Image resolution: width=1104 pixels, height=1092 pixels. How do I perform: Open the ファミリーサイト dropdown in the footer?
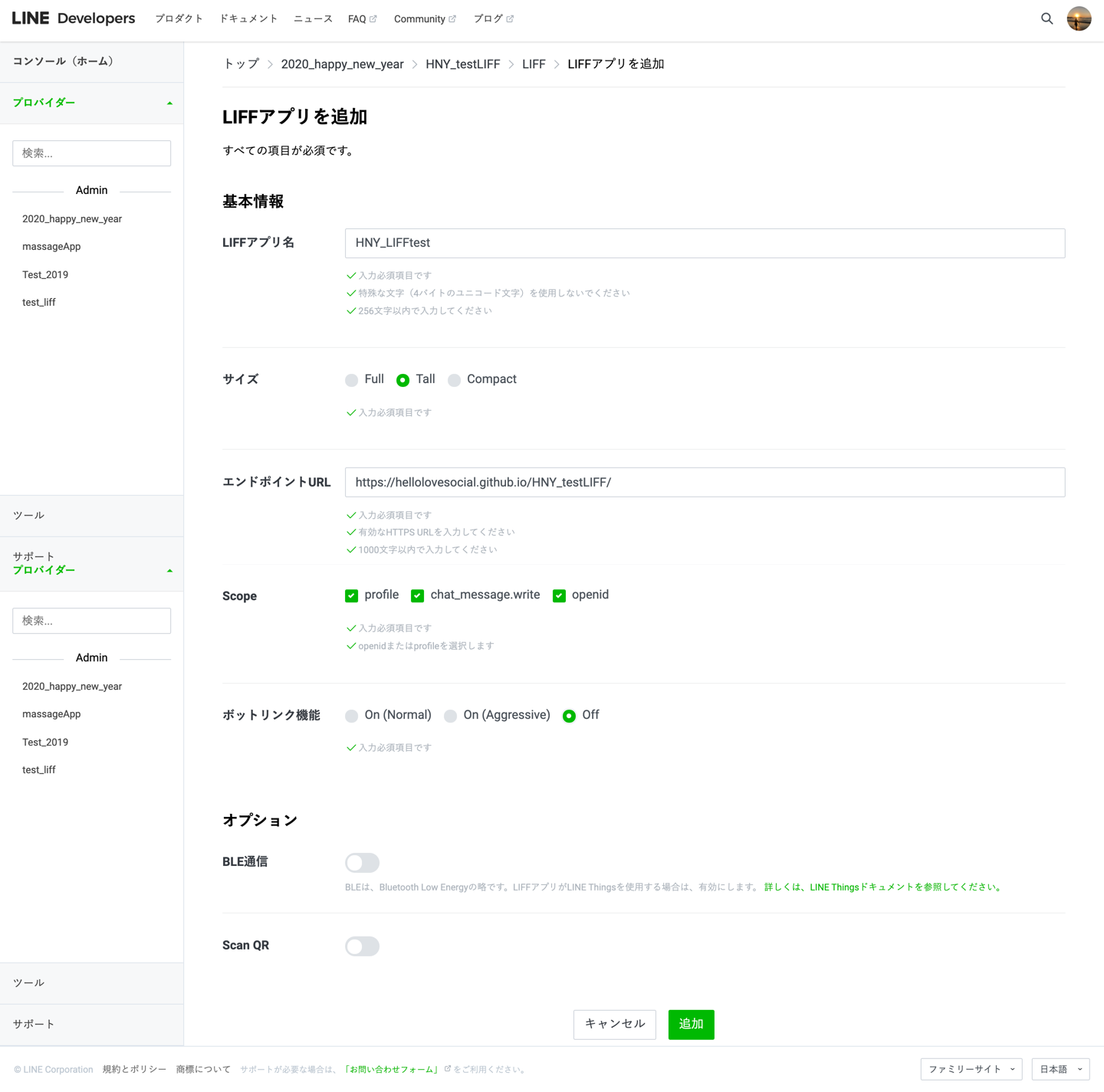coord(971,1069)
